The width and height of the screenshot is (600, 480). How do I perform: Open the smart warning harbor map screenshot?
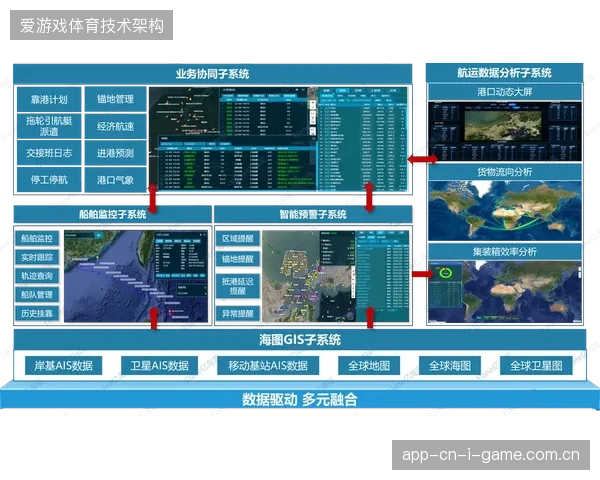coord(335,276)
